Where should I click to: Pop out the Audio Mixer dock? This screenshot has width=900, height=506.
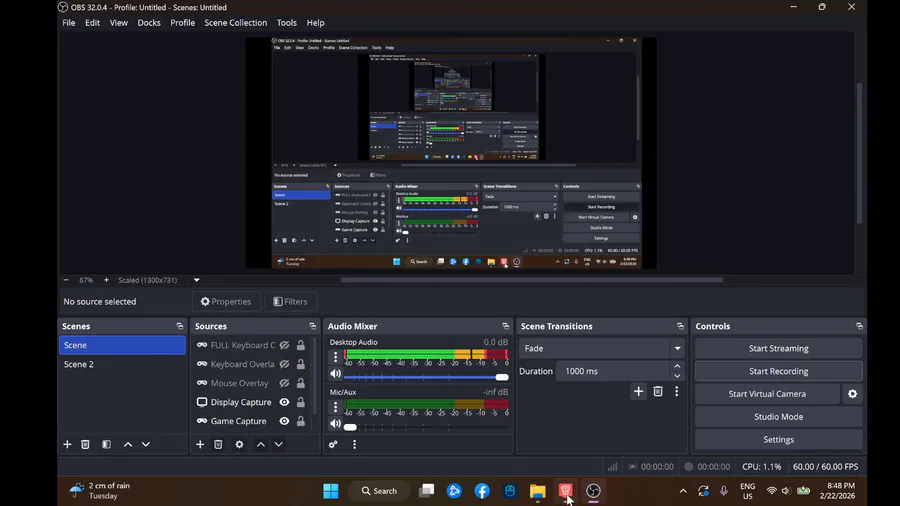click(x=506, y=326)
